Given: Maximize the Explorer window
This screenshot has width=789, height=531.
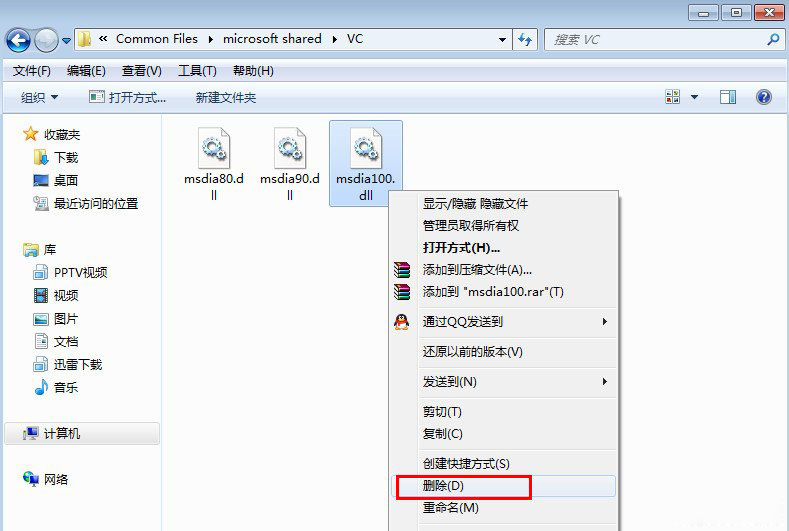Looking at the screenshot, I should (736, 13).
